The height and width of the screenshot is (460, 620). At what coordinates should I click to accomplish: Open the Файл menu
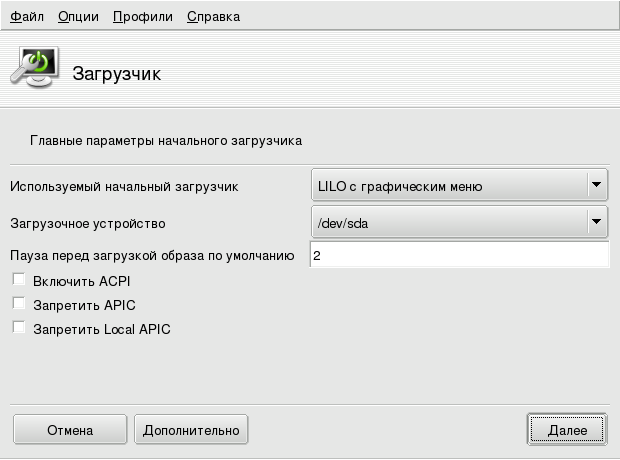click(26, 17)
